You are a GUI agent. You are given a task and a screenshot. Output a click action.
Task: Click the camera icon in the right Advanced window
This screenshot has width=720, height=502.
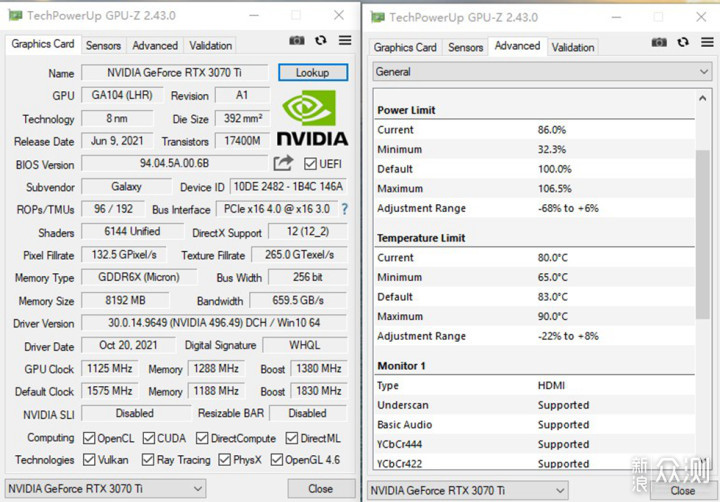coord(659,42)
